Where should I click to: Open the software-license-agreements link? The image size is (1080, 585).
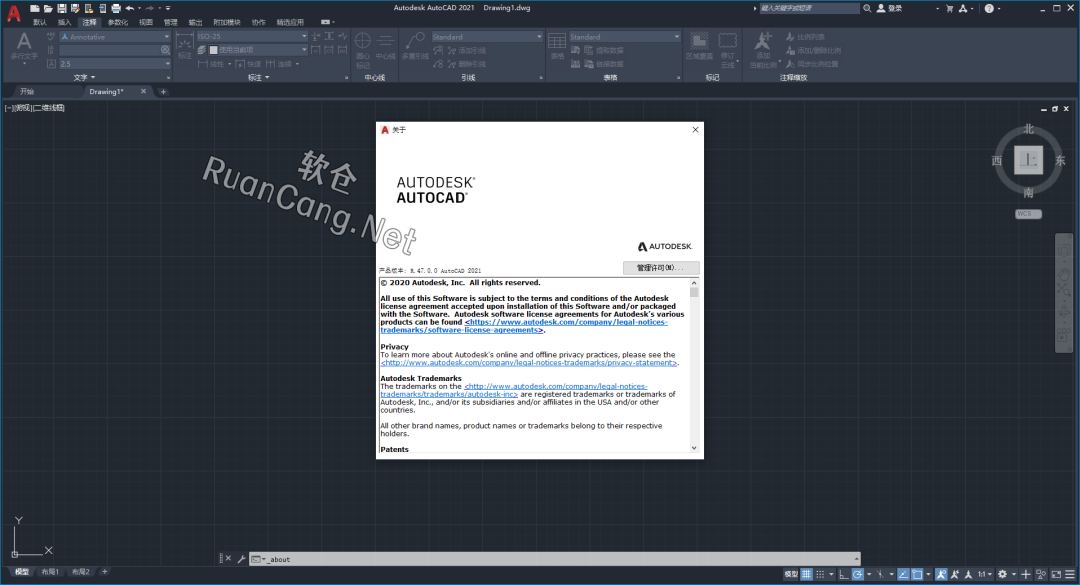[x=461, y=330]
